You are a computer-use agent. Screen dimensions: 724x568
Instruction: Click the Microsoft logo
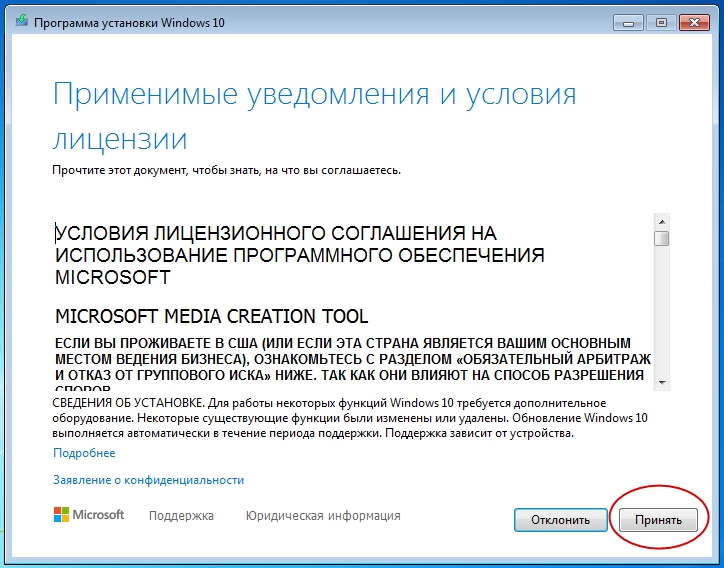(89, 514)
